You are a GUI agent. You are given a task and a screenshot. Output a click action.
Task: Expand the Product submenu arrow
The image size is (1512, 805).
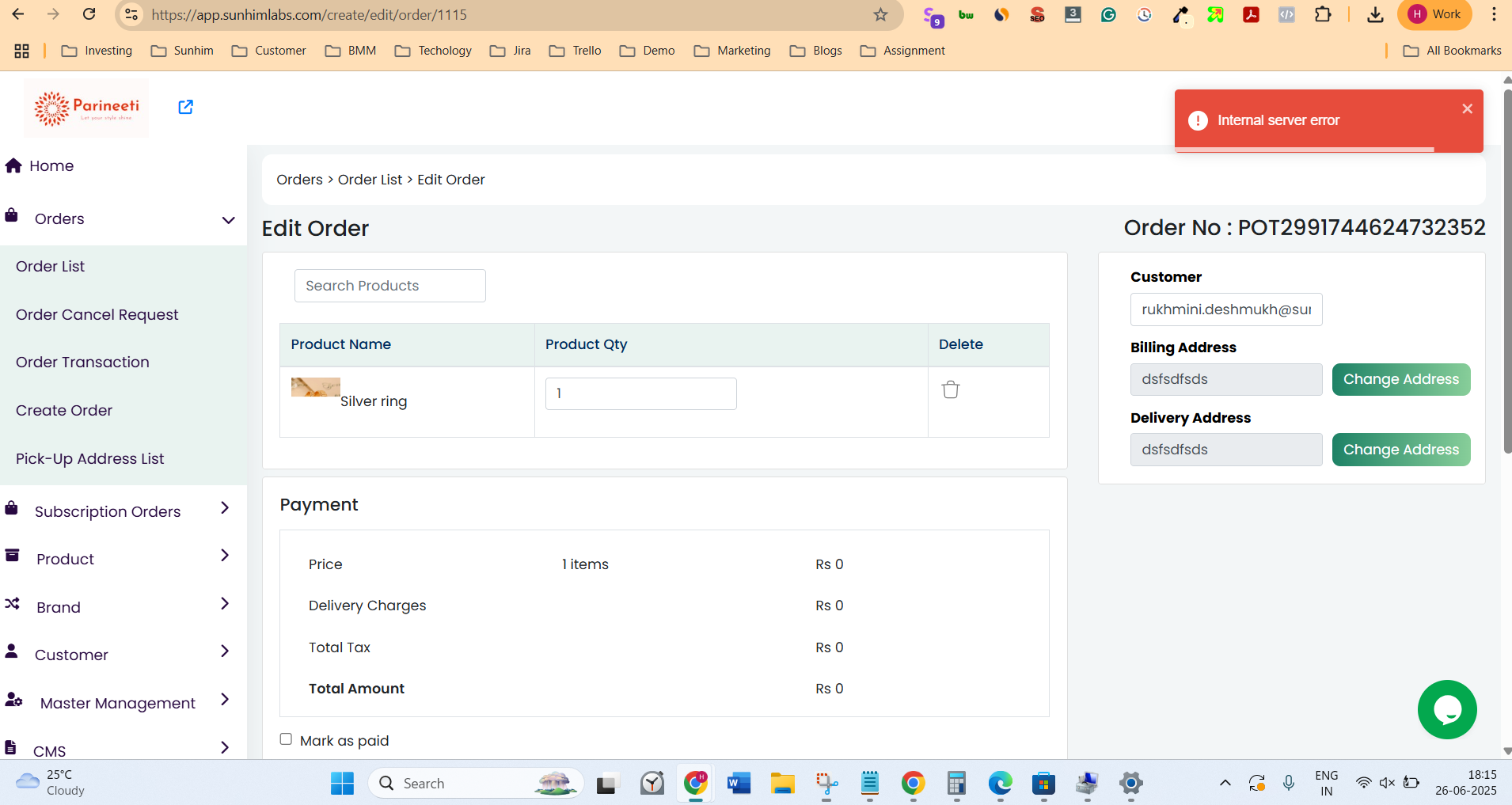tap(225, 556)
